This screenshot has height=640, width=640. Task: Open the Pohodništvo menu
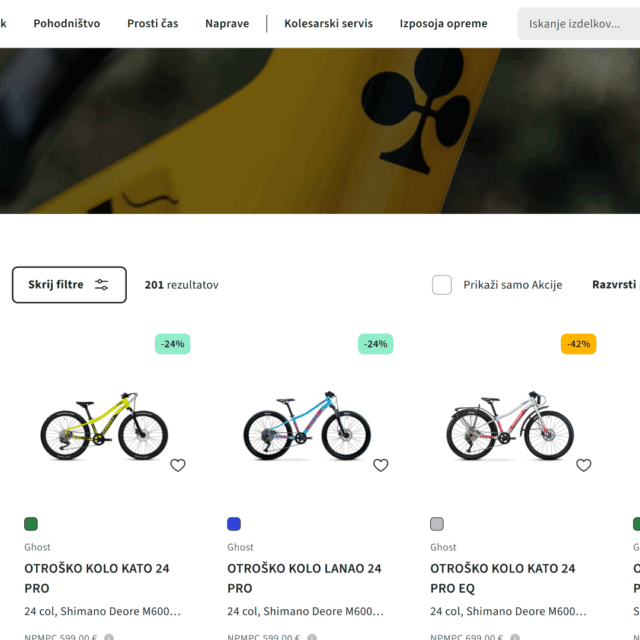coord(67,23)
